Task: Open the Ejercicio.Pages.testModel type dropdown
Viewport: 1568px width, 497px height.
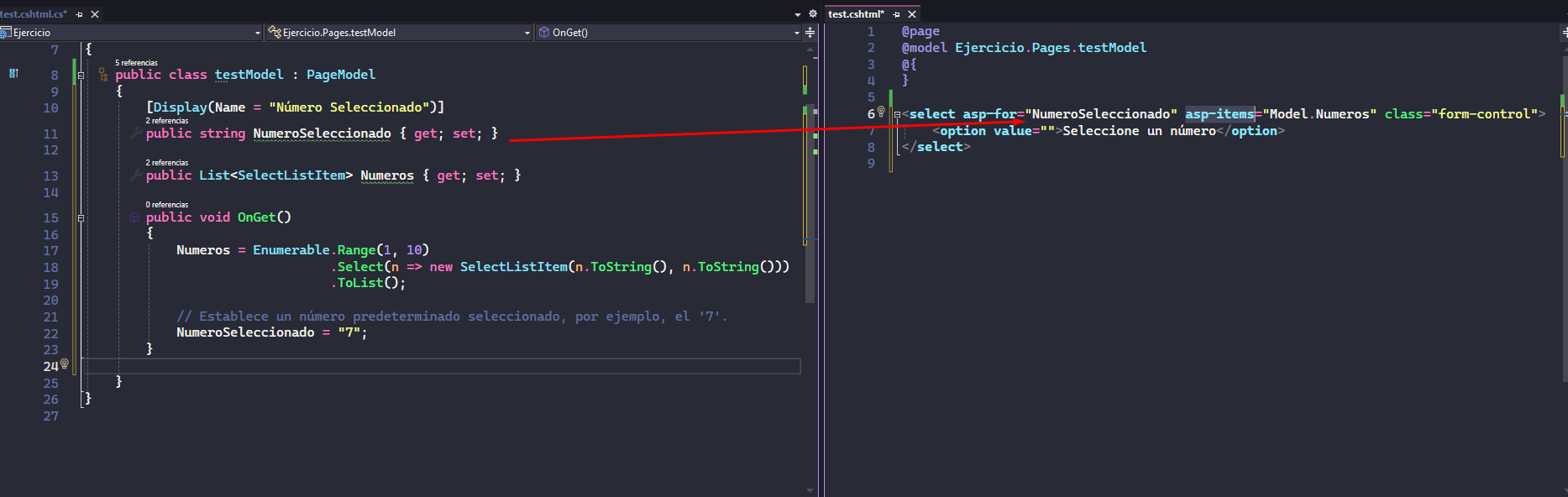Action: pos(527,33)
